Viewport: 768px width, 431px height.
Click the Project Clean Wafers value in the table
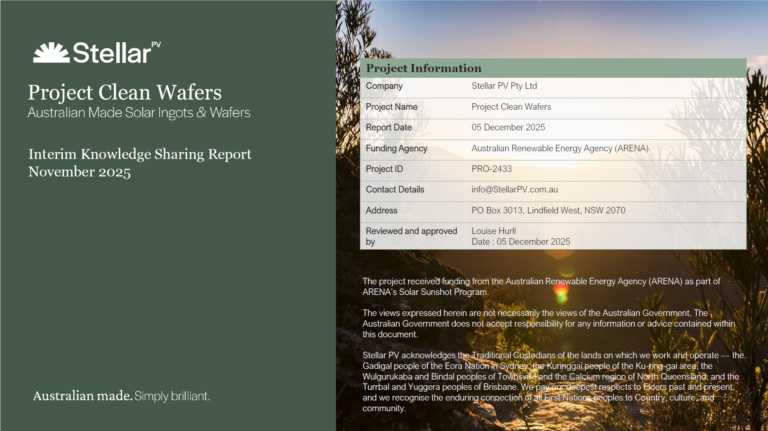click(511, 107)
